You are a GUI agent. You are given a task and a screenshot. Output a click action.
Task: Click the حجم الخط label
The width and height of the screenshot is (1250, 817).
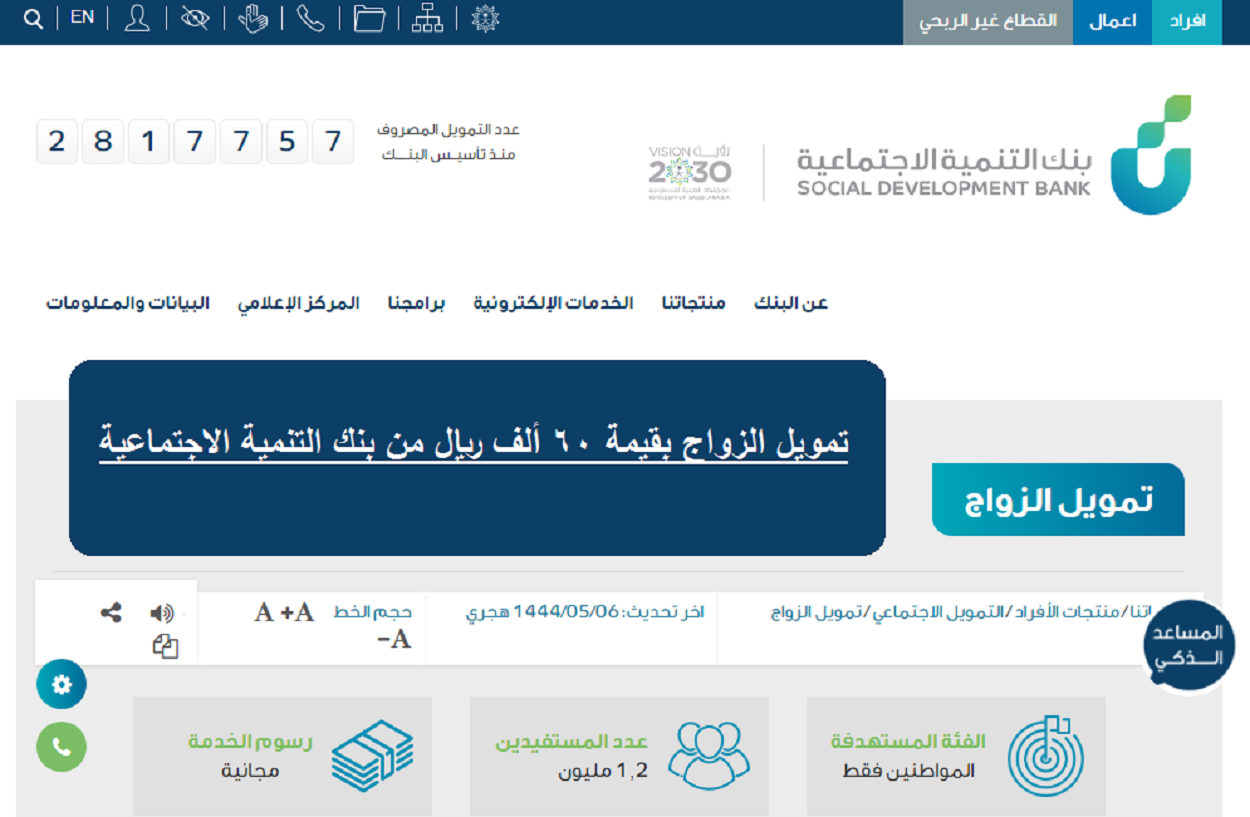[372, 612]
